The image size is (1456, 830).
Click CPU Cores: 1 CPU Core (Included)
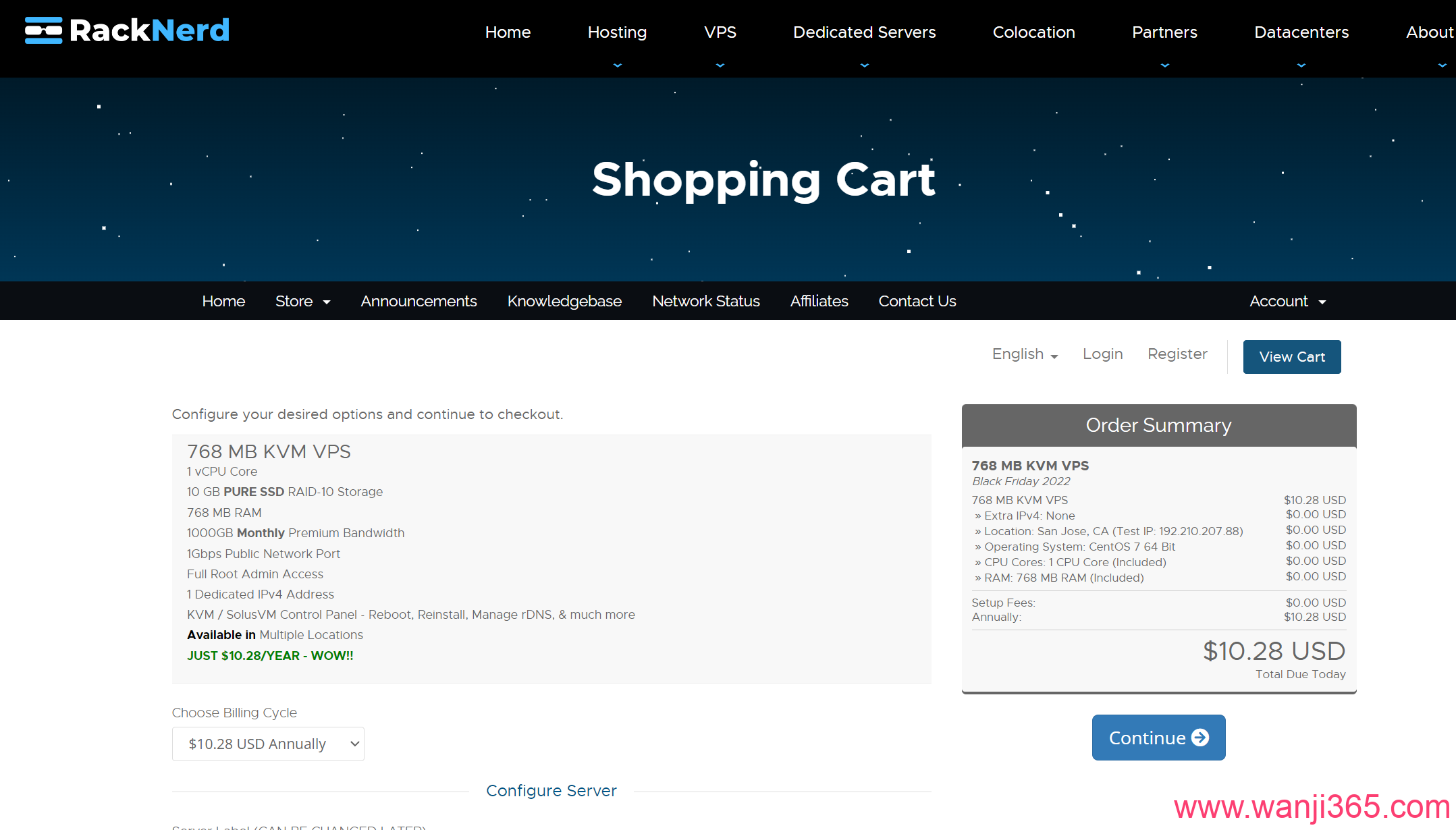click(x=1071, y=562)
